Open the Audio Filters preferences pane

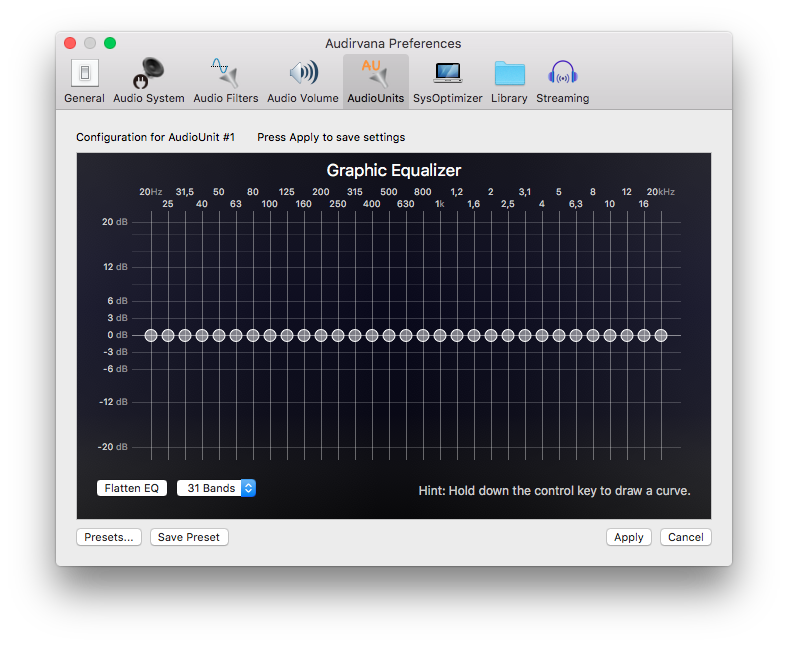[x=226, y=81]
